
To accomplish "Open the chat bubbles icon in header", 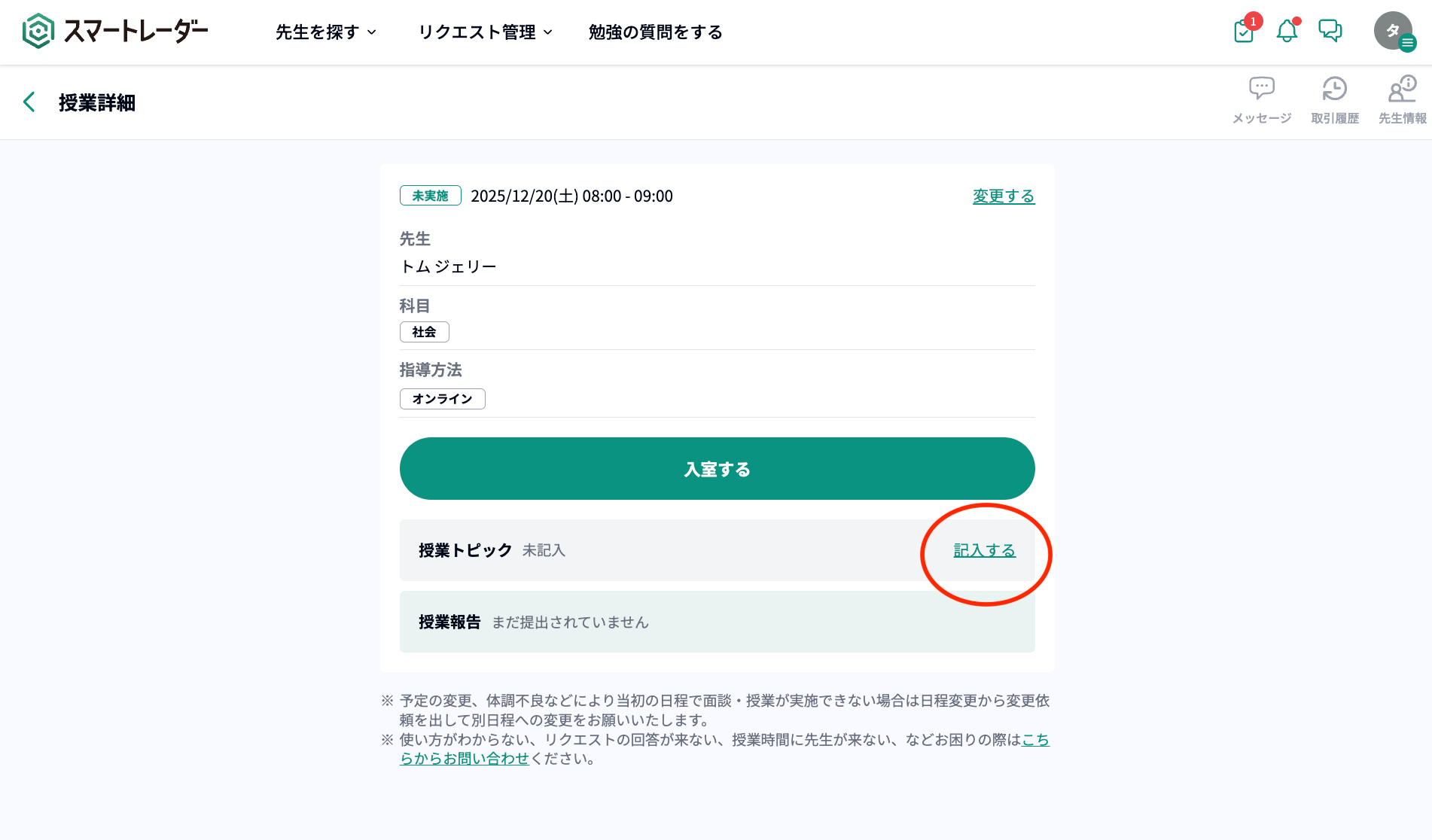I will click(x=1330, y=31).
